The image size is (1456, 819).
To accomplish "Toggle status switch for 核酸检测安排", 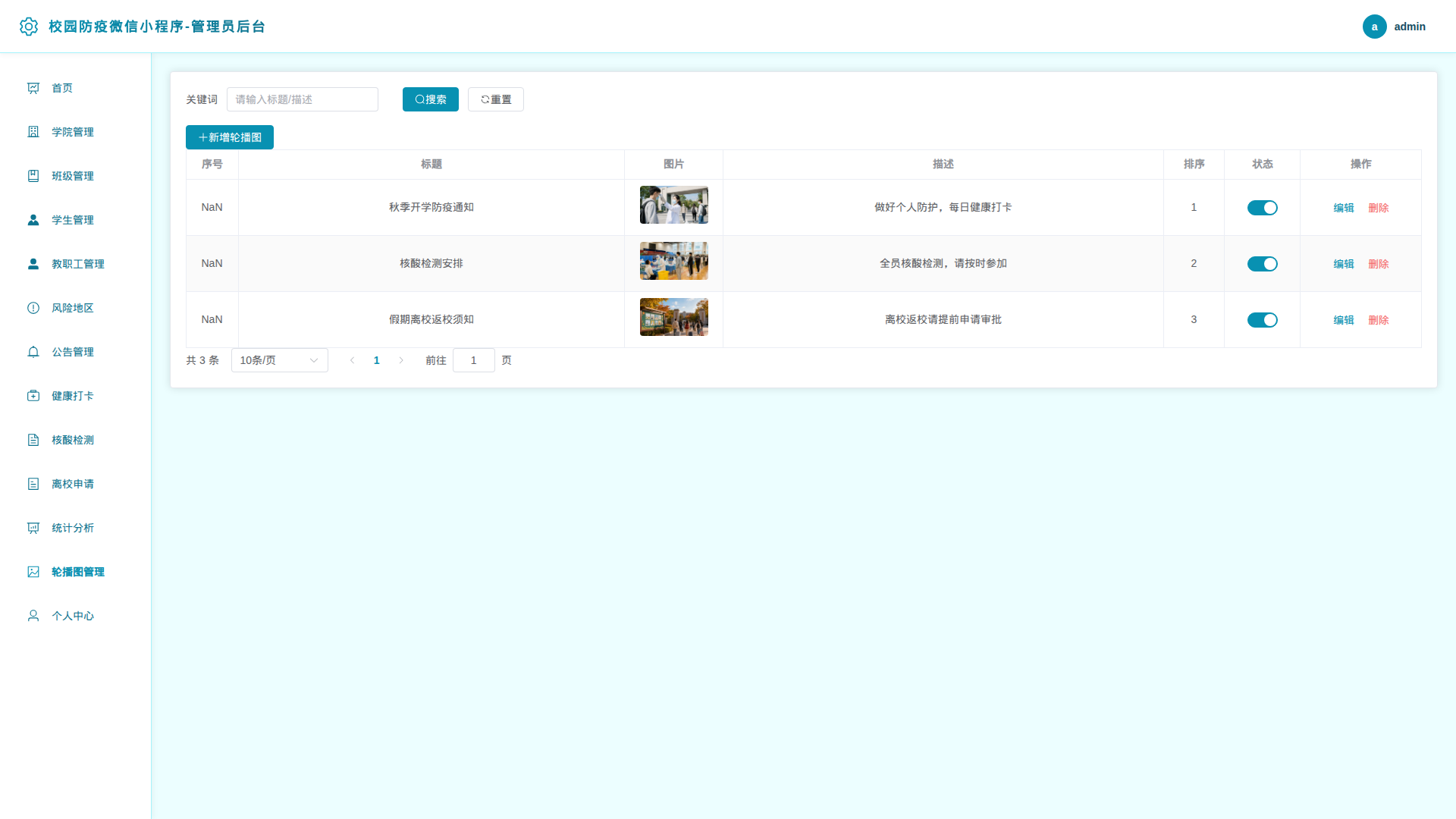I will (1262, 264).
